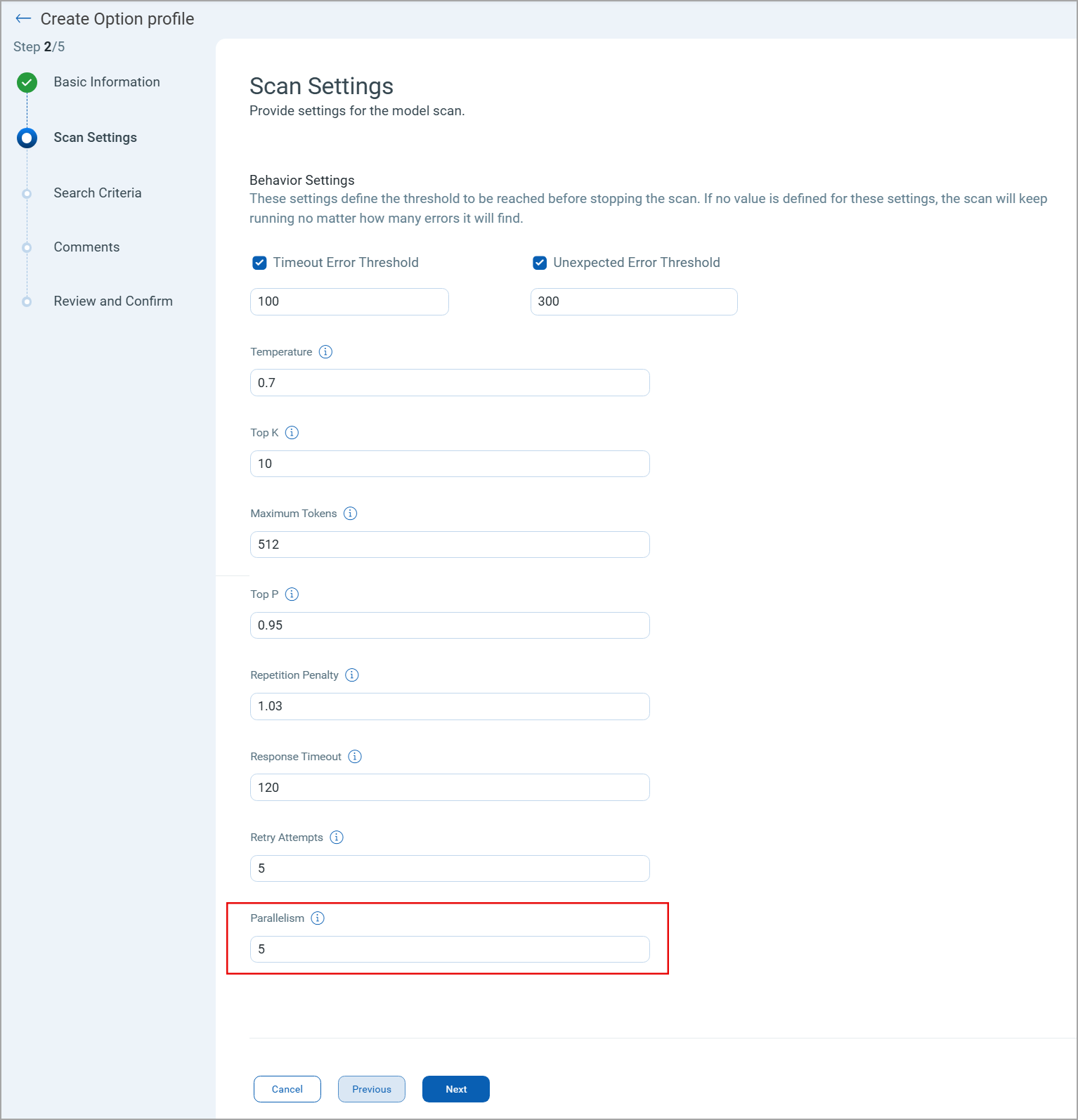This screenshot has height=1120, width=1078.
Task: Click into the Temperature field showing 0.7
Action: (450, 383)
